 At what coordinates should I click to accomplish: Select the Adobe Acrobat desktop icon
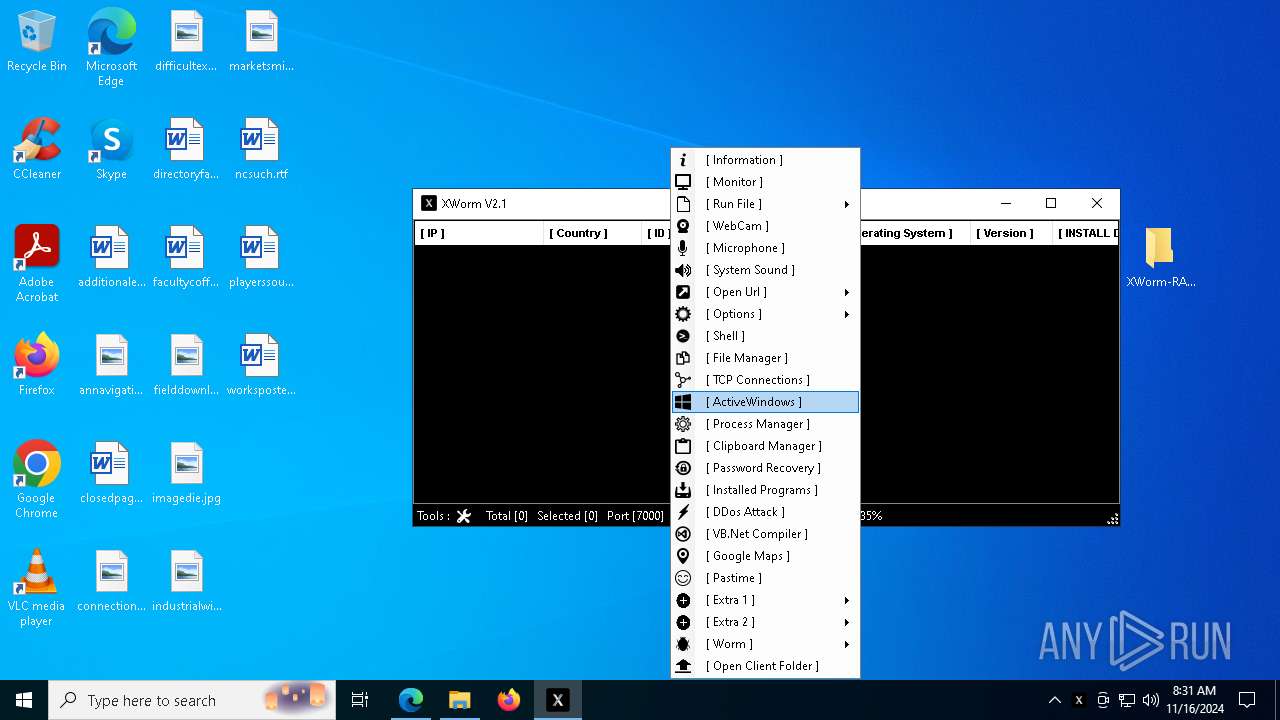37,264
